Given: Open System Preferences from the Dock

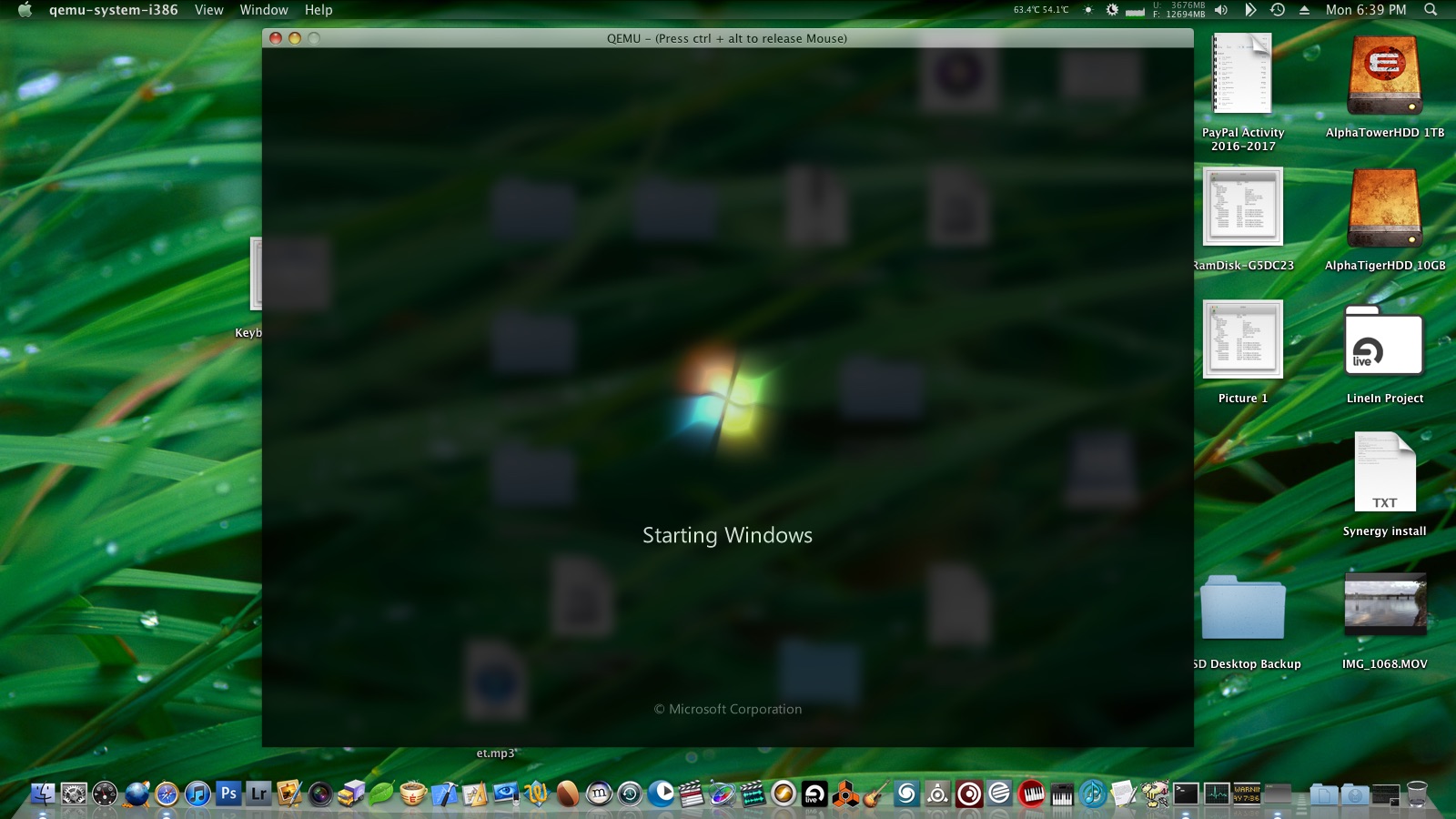Looking at the screenshot, I should click(74, 794).
